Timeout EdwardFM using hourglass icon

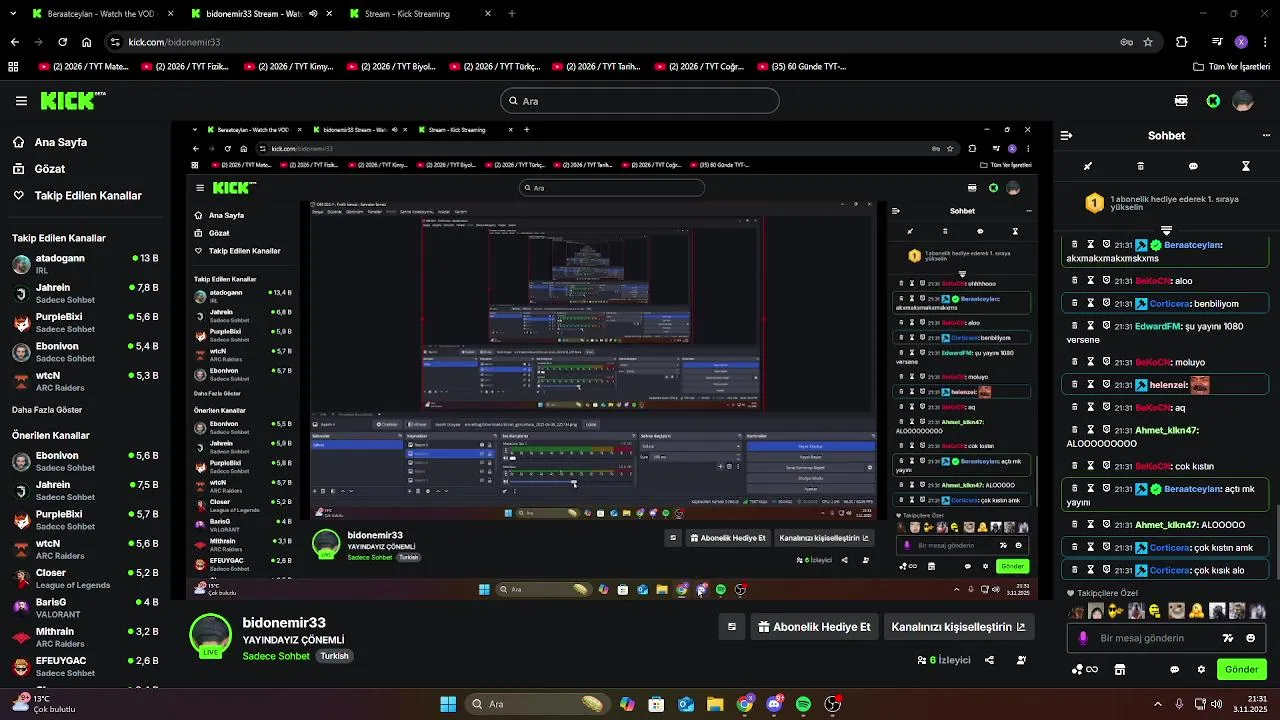click(x=1091, y=326)
